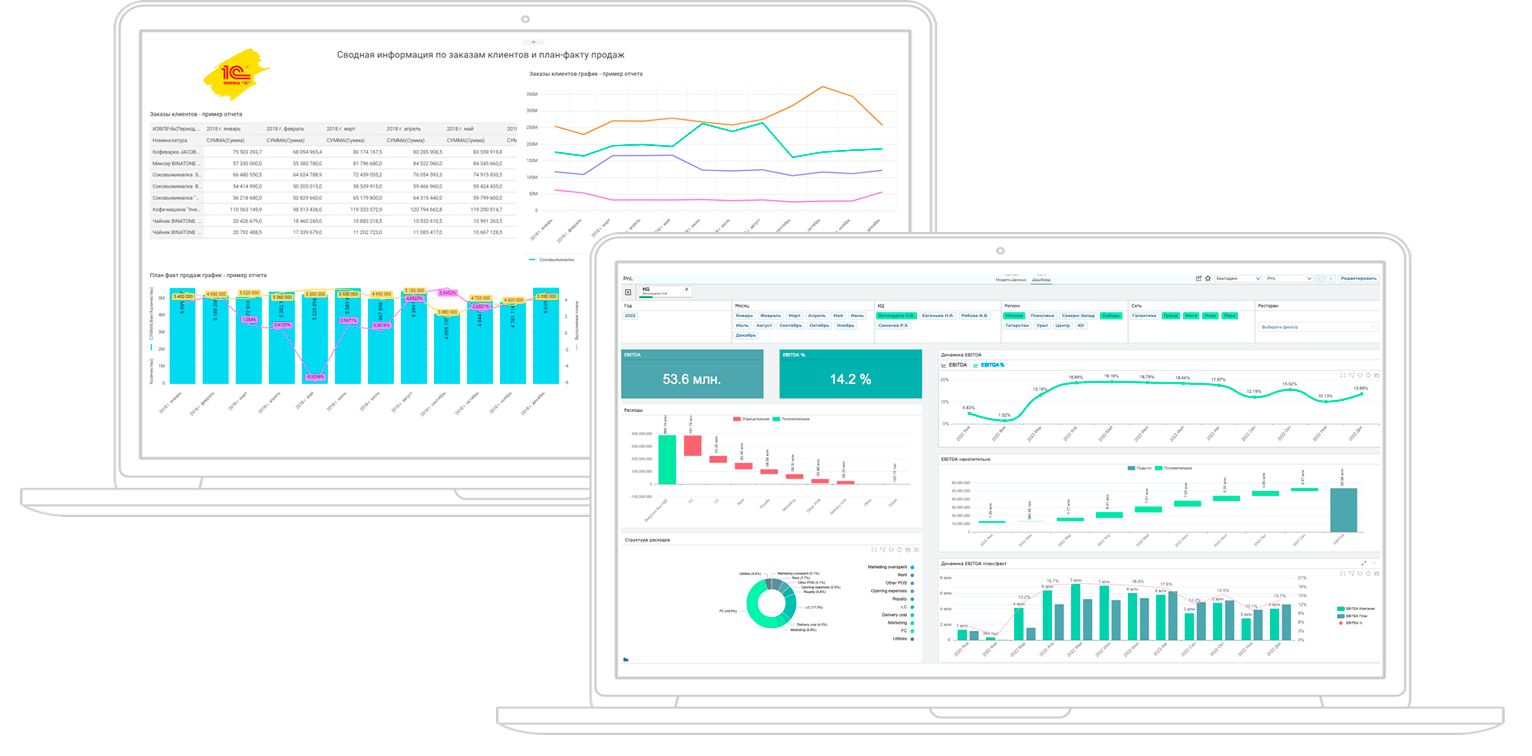Click the folder icon under the donut chart
Screen dimensions: 1532x756
pos(626,660)
